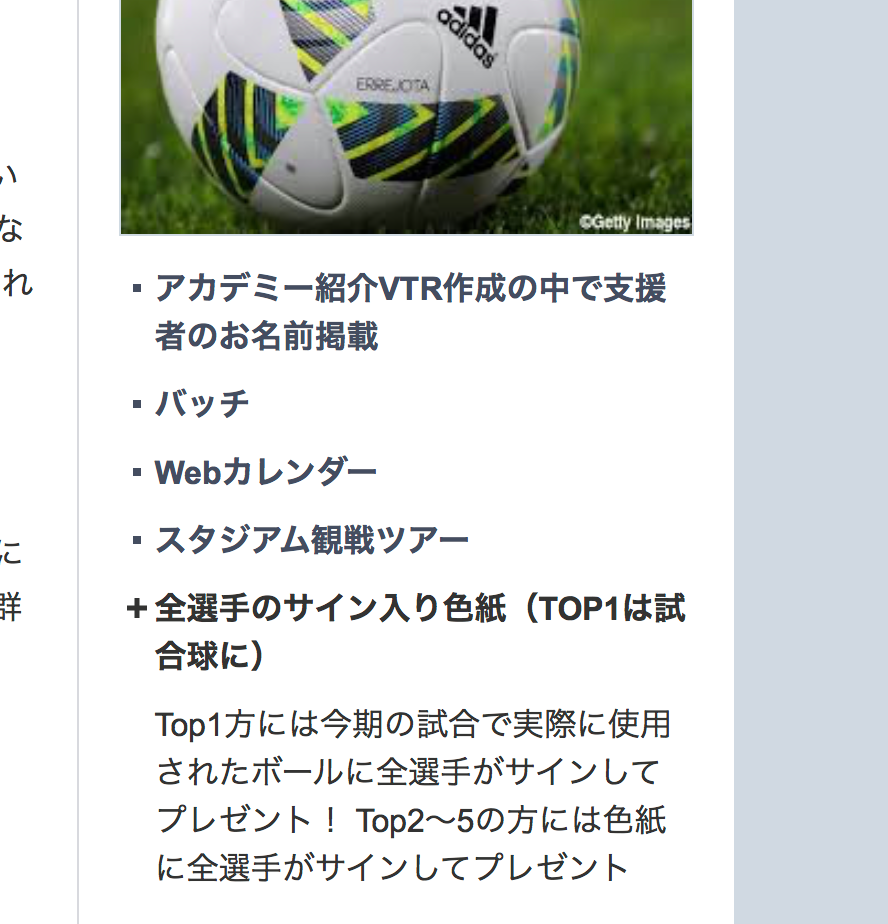Image resolution: width=888 pixels, height=924 pixels.
Task: Click the に全選手がサインしてプレゼント last line
Action: tap(392, 867)
